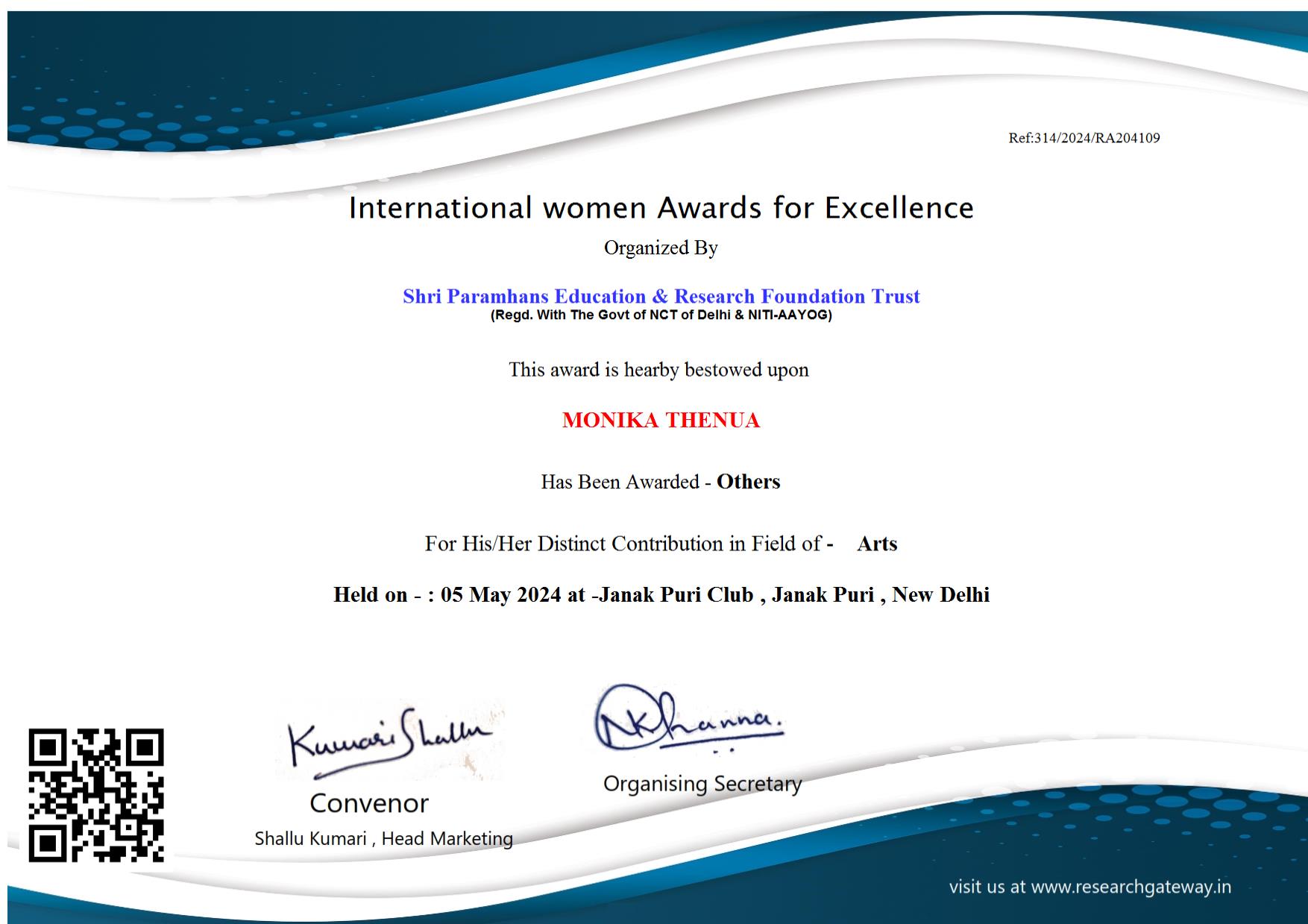Click the bold field value Arts
Viewport: 1308px width, 924px height.
(x=877, y=544)
